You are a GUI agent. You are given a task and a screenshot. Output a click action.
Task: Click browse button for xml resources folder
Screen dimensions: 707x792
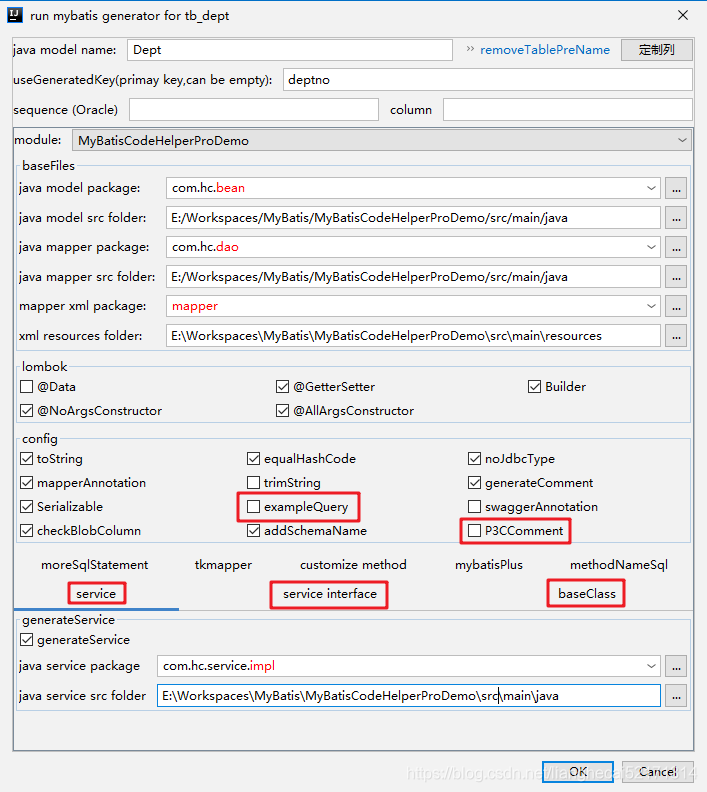tap(677, 336)
